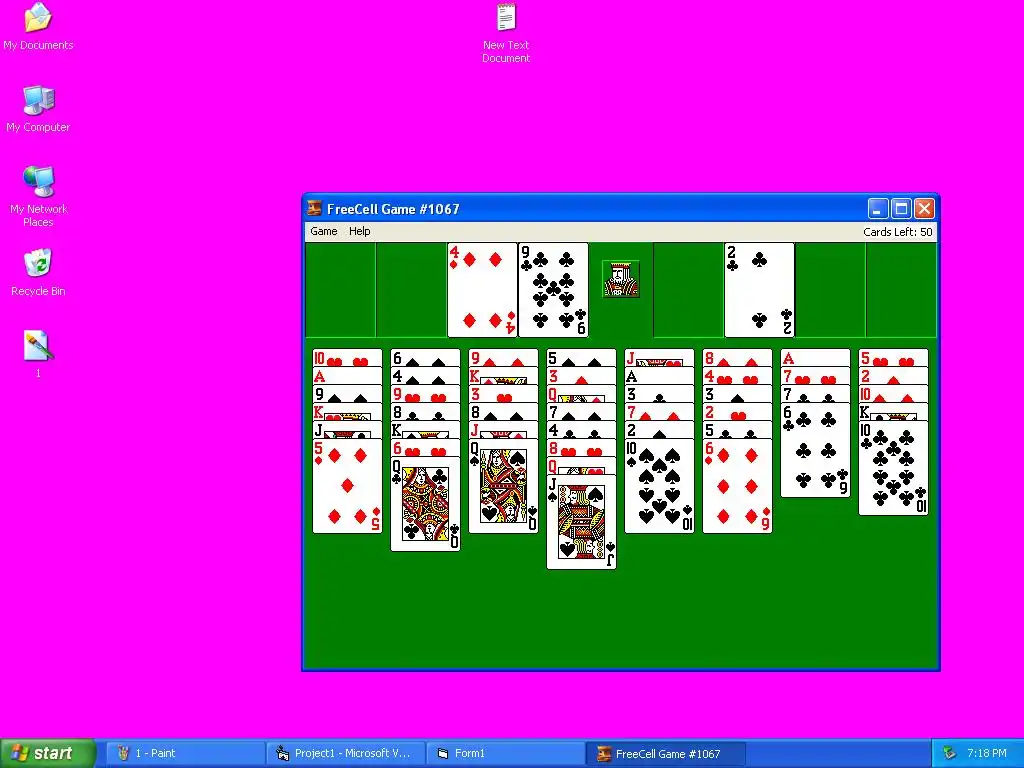
Task: Select the 6 of clubs at column seven bottom
Action: tap(815, 450)
